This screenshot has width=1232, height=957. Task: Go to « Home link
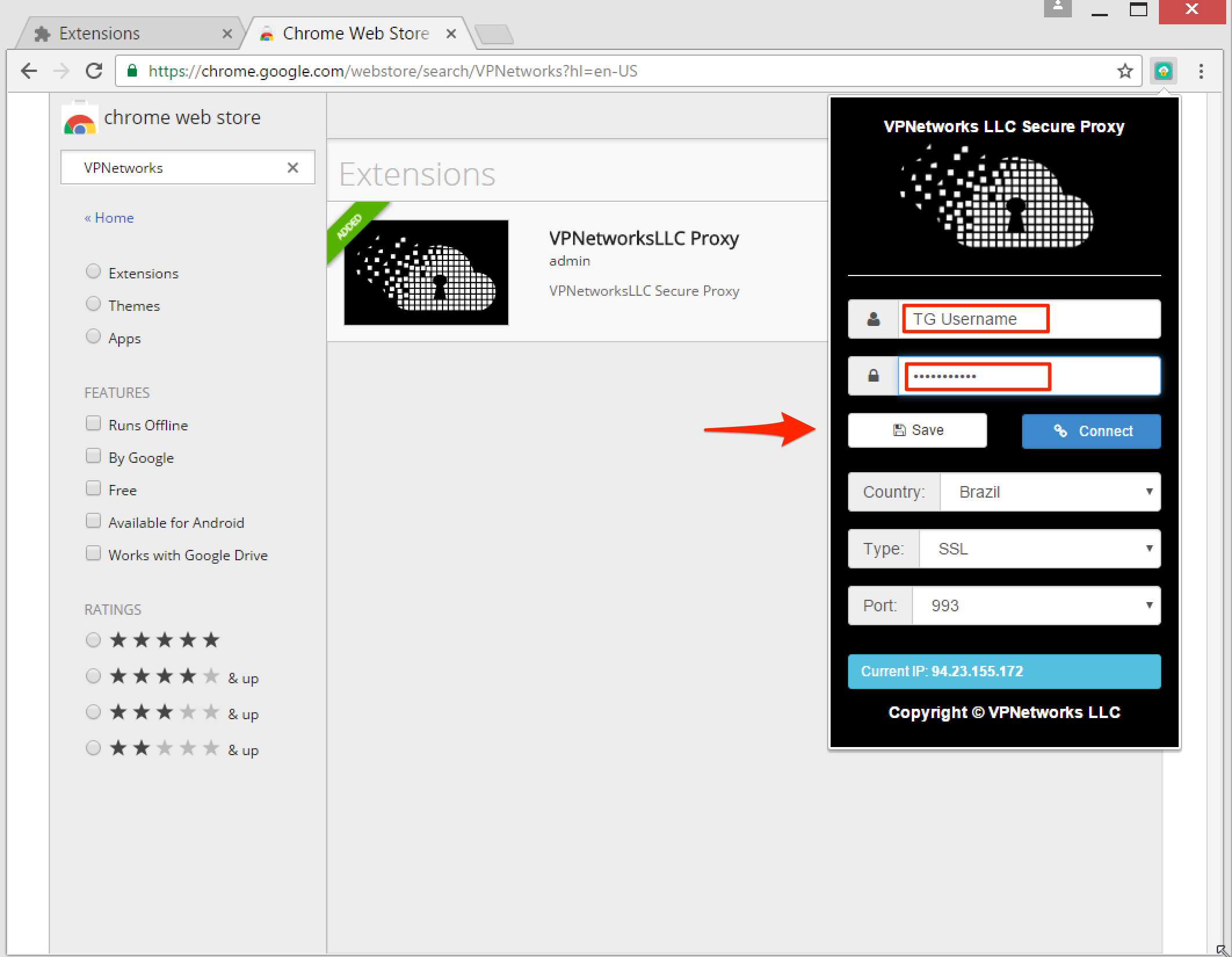(109, 218)
